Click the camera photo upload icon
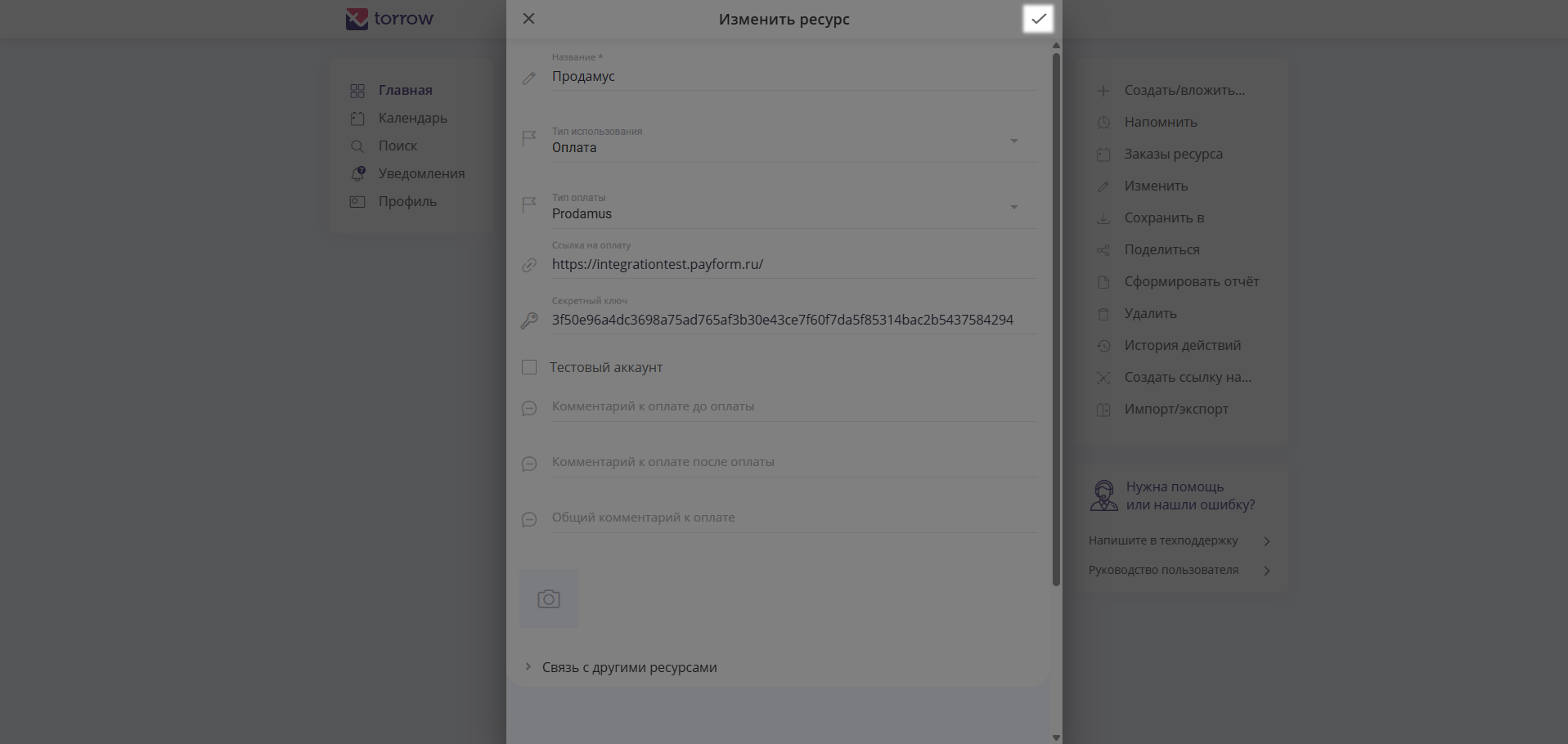 549,599
